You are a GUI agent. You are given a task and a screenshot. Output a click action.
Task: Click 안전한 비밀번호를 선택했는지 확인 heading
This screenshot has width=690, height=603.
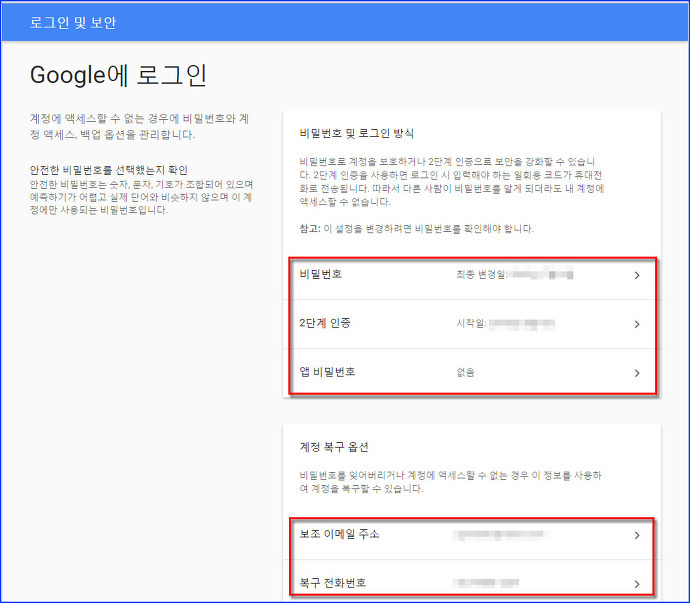tap(109, 170)
